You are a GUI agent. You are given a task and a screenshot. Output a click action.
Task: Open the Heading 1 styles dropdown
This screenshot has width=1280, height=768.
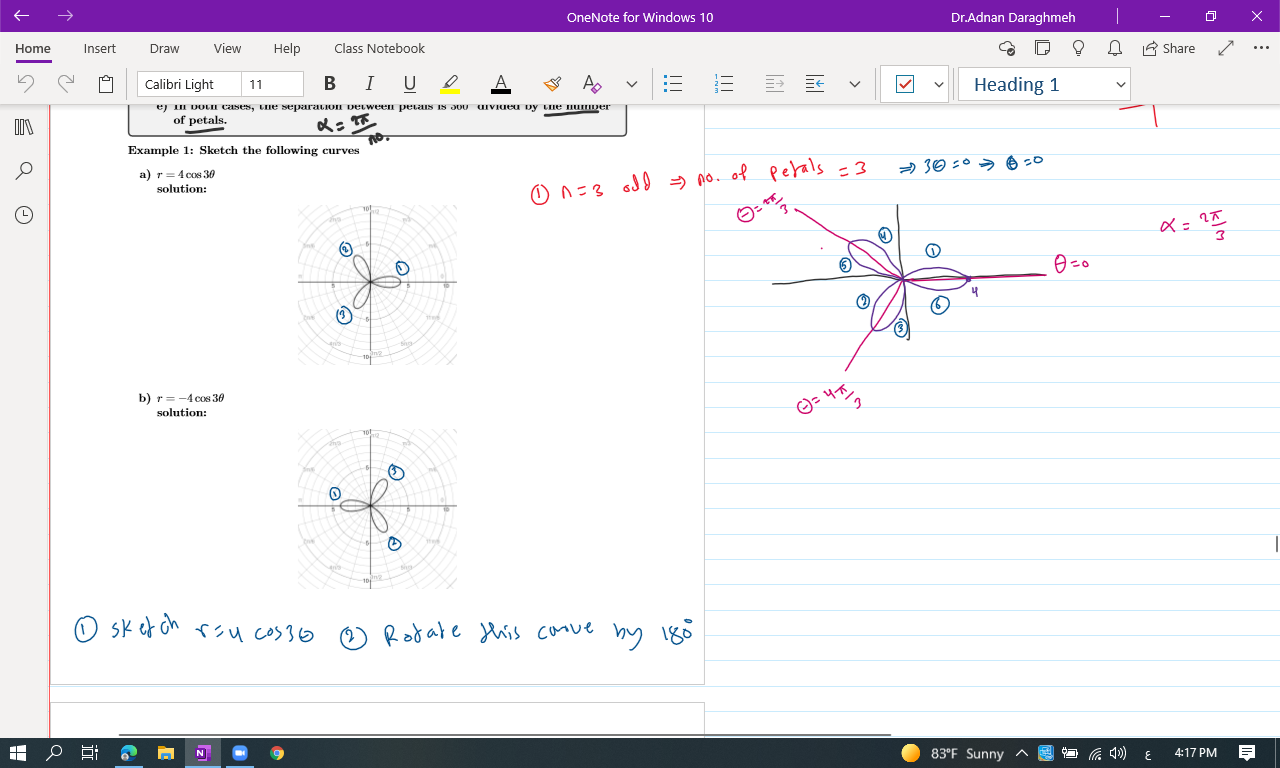coord(1044,84)
